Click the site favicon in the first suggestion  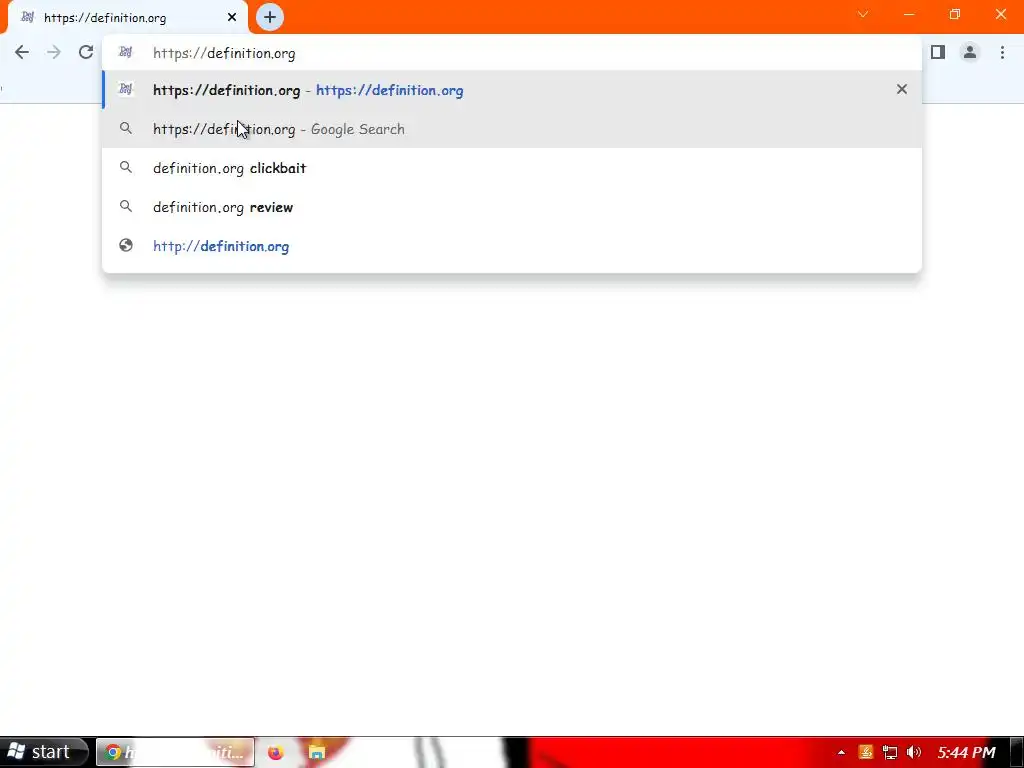pos(125,89)
